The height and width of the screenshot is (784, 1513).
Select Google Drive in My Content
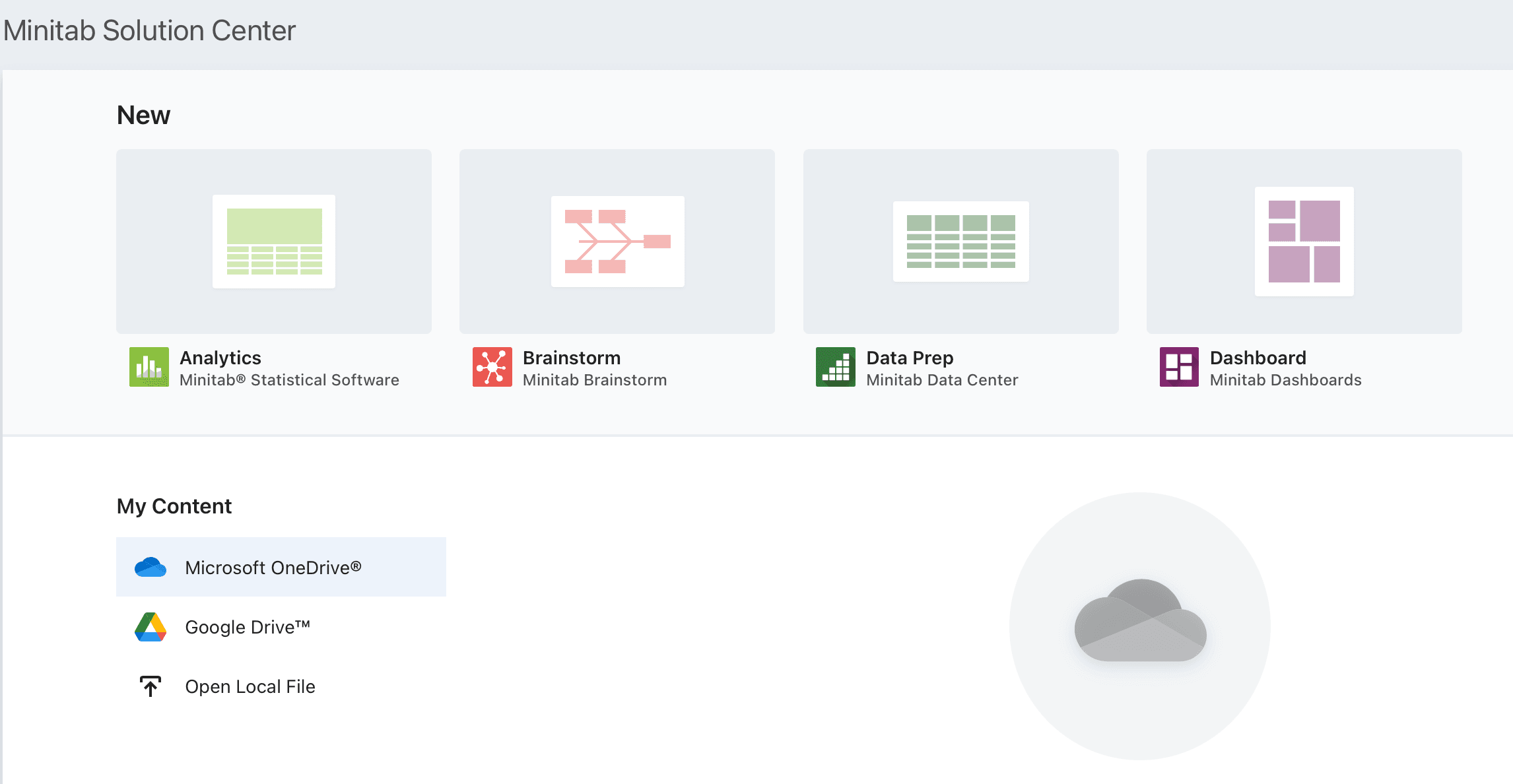[x=281, y=627]
